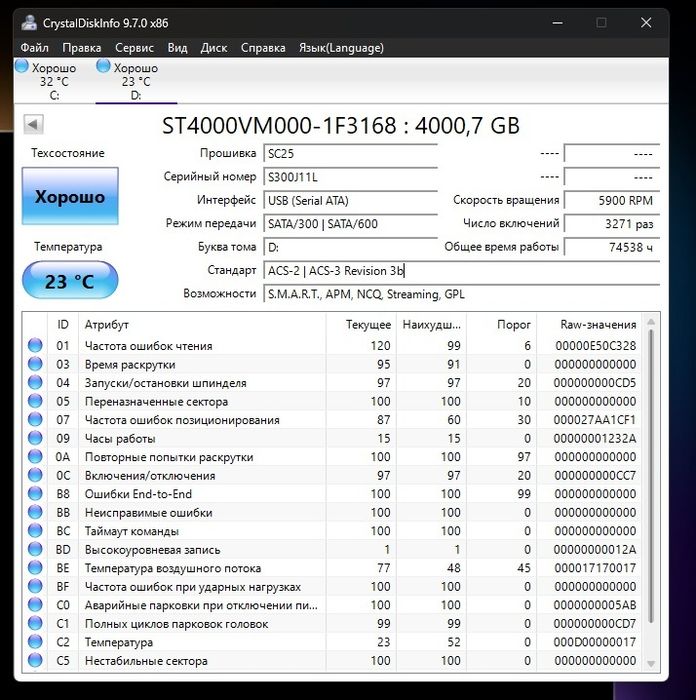Click the rotation speed value 5900 RPM

(x=612, y=200)
